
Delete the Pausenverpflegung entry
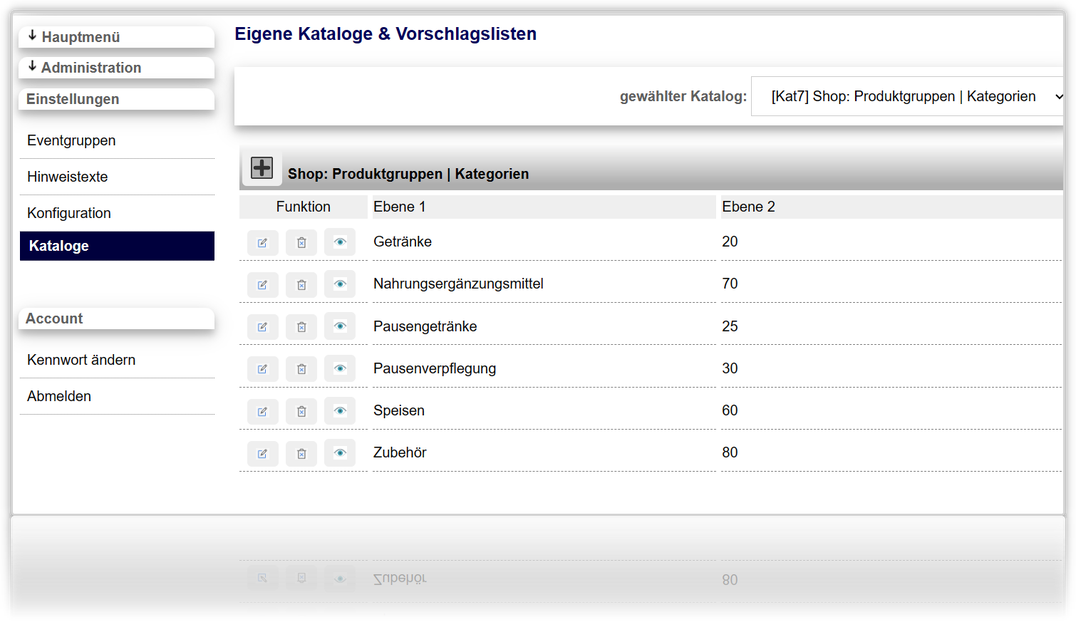pos(301,369)
